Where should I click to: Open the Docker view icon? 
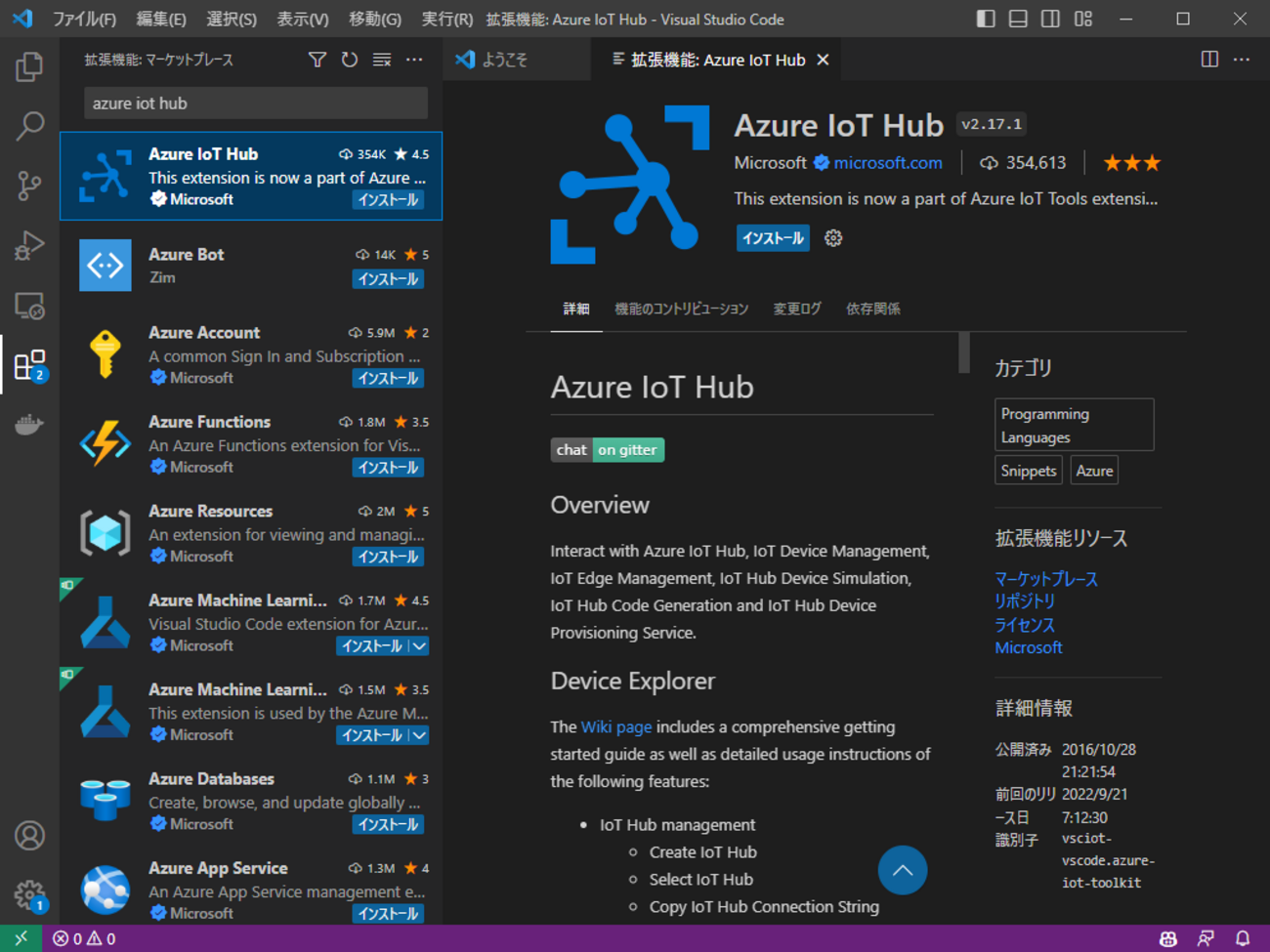[x=29, y=425]
